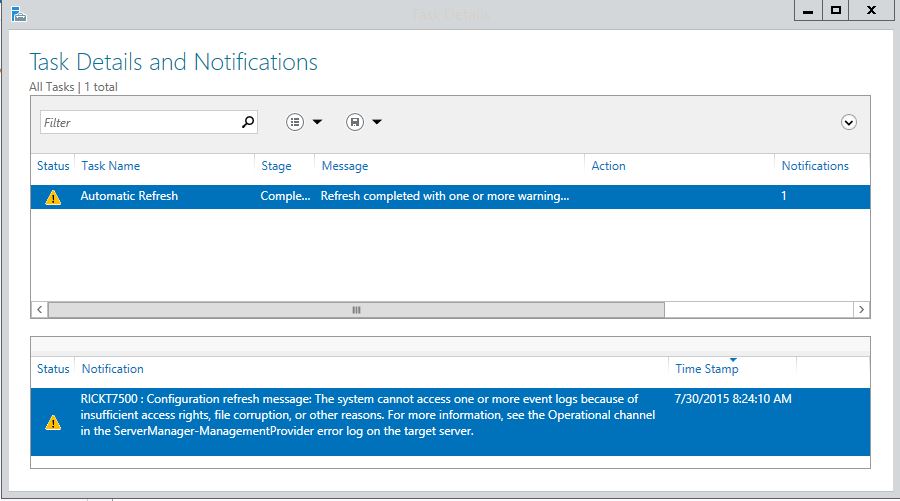Sort by Task Name column header

coord(111,166)
